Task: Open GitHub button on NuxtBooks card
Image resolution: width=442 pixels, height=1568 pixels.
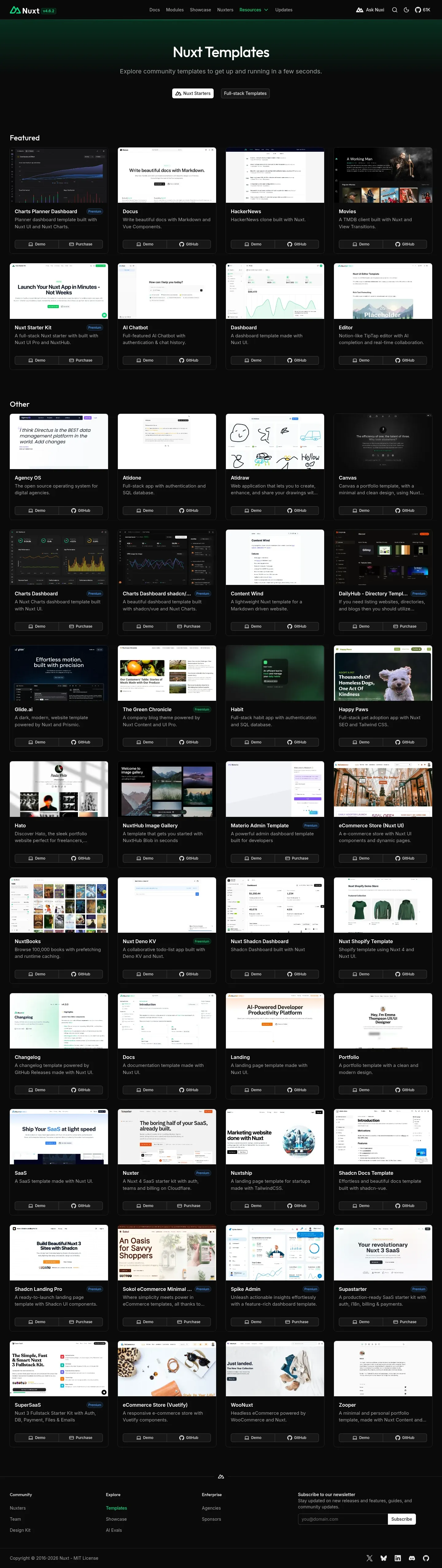Action: [81, 974]
